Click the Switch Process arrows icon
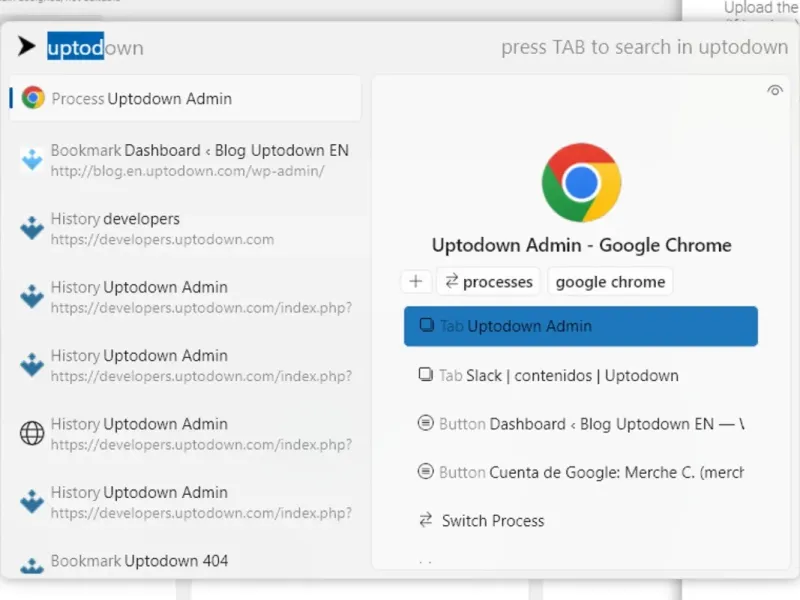Viewport: 800px width, 600px height. tap(426, 520)
